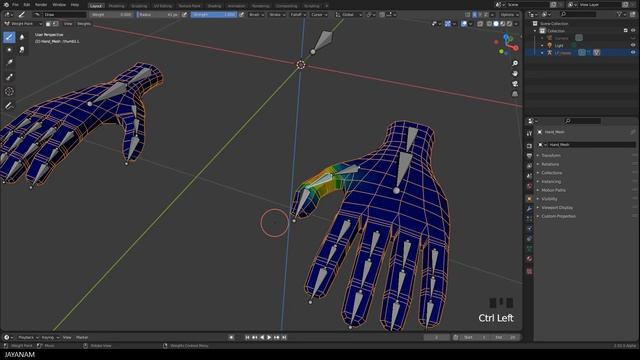Click the pan view hand icon
The image size is (640, 360).
click(515, 73)
